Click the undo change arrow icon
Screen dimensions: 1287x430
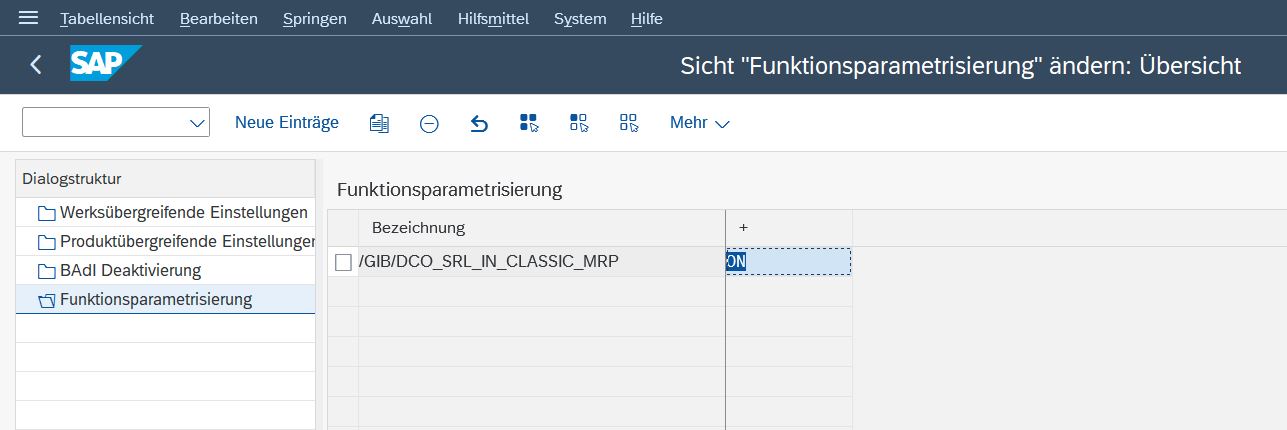[x=479, y=123]
